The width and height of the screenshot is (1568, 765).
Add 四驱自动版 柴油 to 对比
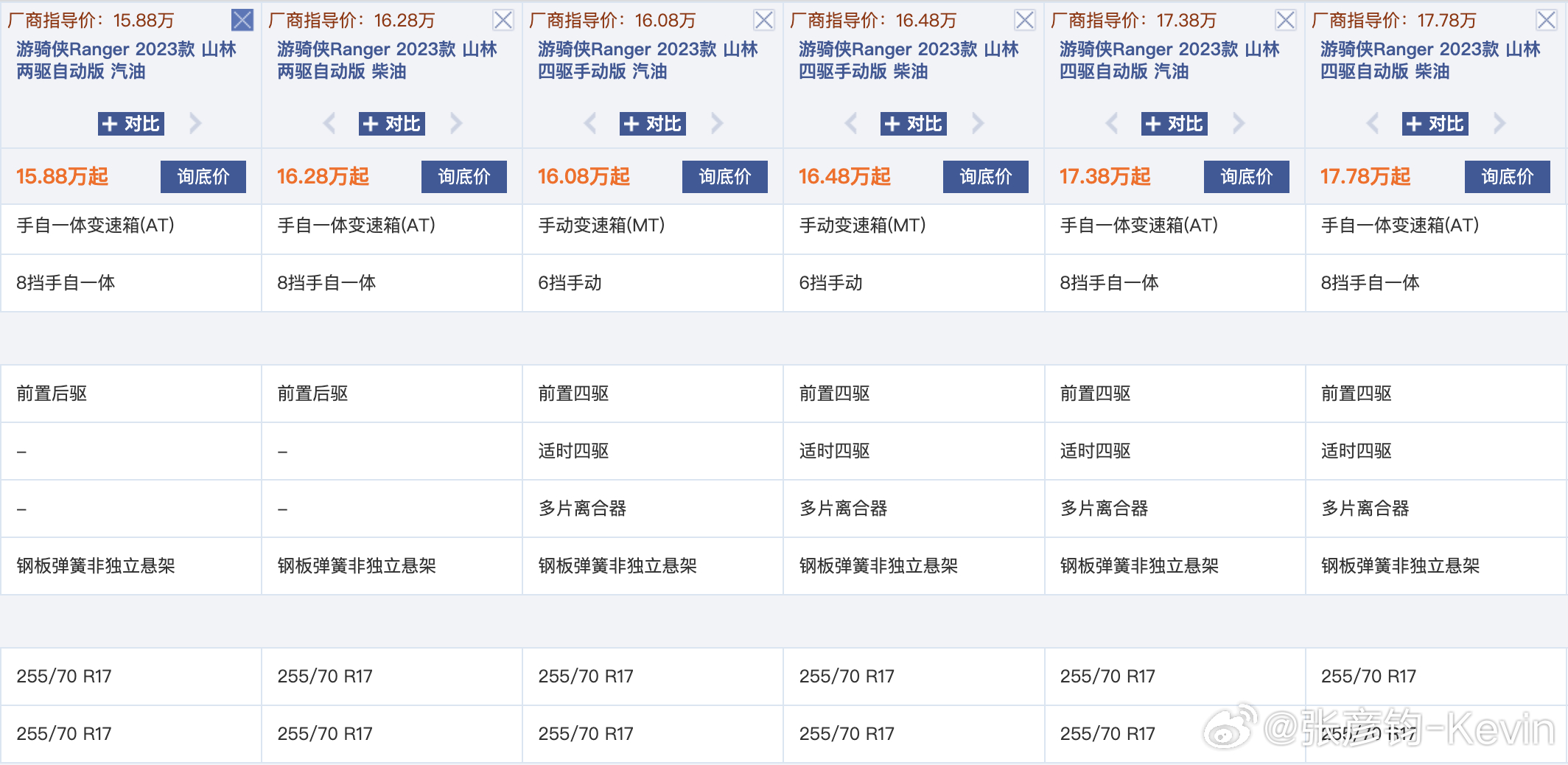tap(1435, 124)
